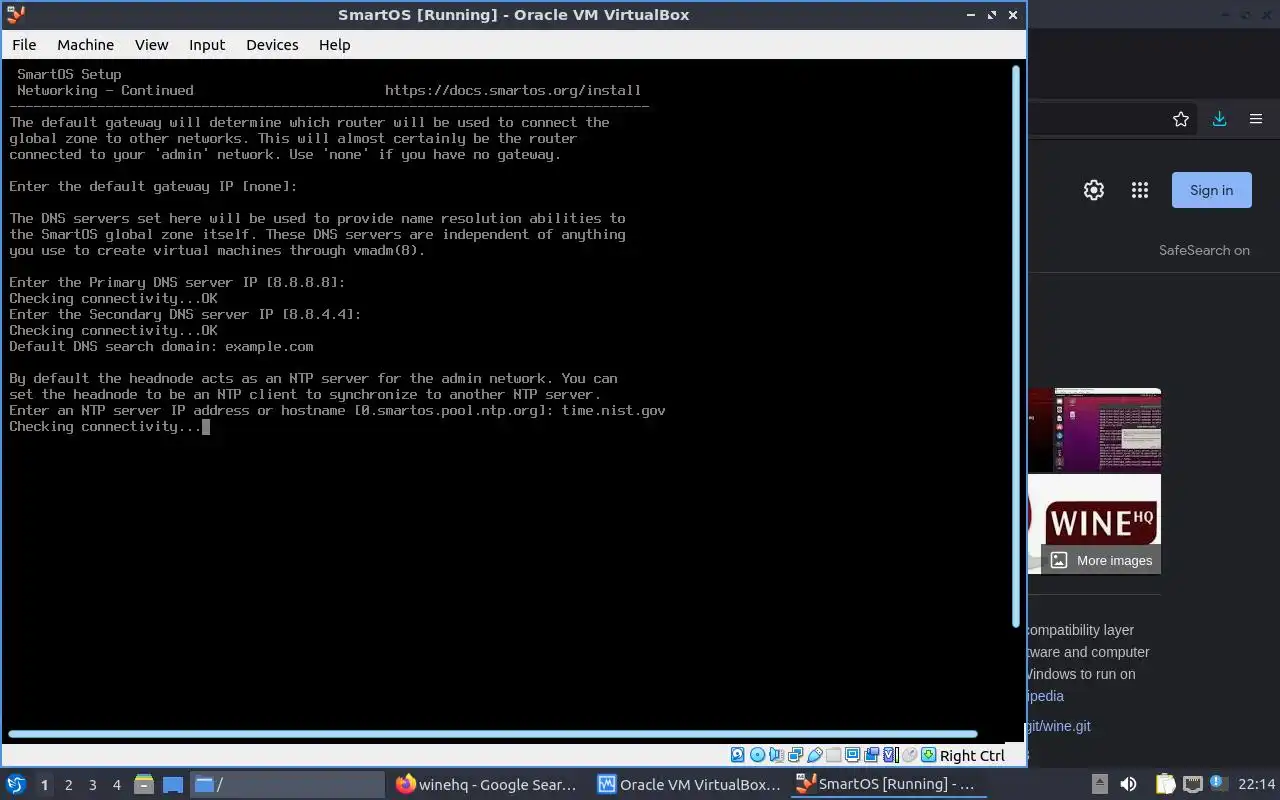Open the Google apps grid
This screenshot has width=1280, height=800.
(x=1139, y=190)
